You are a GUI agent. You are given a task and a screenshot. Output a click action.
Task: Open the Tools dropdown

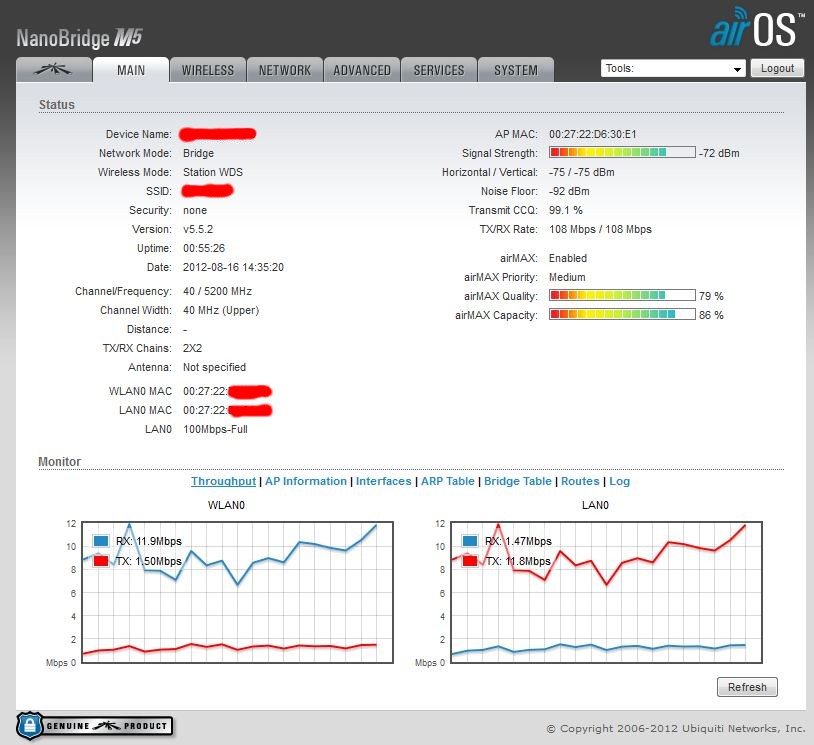(673, 69)
